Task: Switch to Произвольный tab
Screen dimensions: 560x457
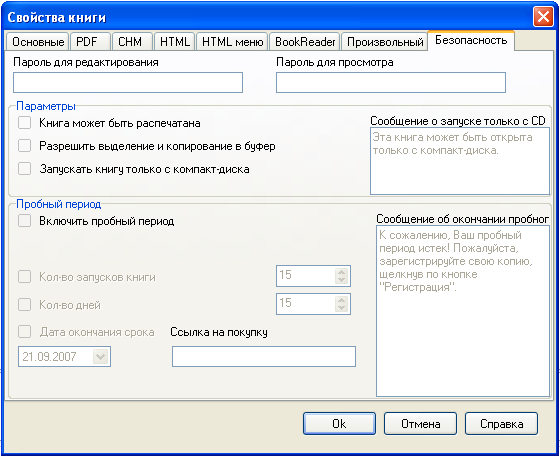Action: (385, 42)
